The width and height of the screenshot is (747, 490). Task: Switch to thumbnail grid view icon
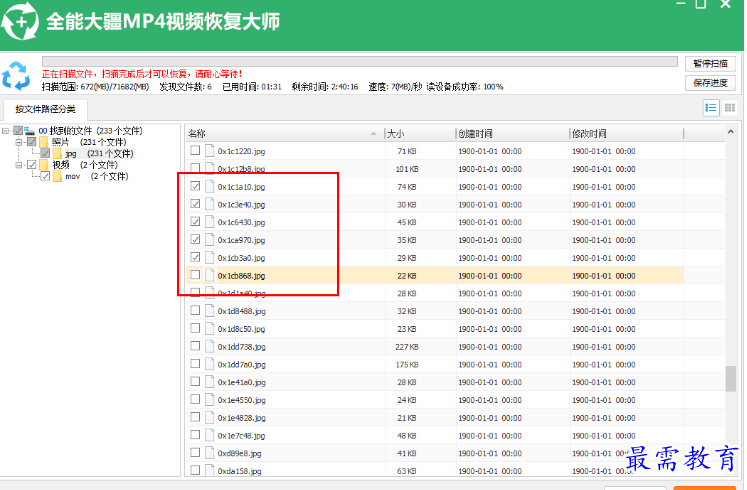pyautogui.click(x=729, y=108)
